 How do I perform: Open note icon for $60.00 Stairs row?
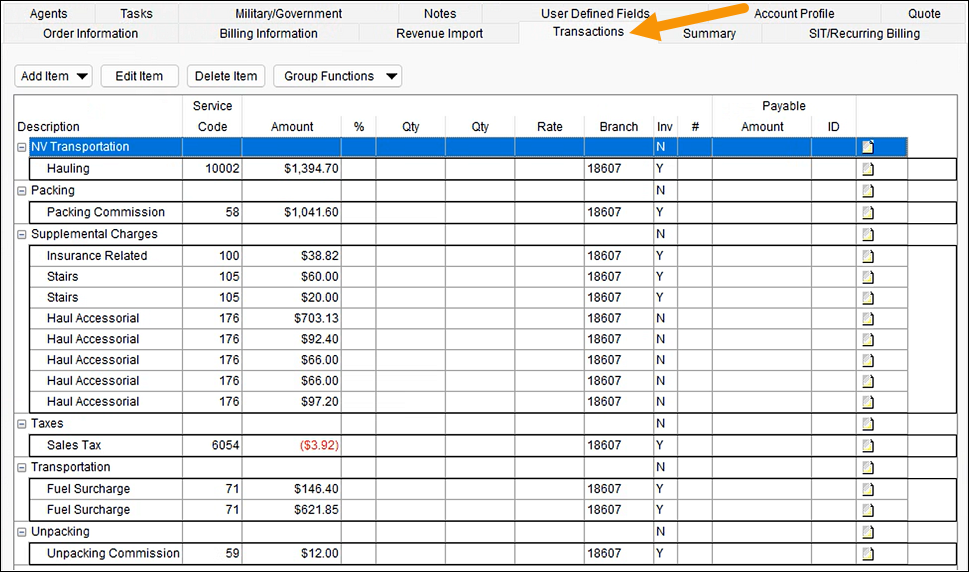[868, 277]
